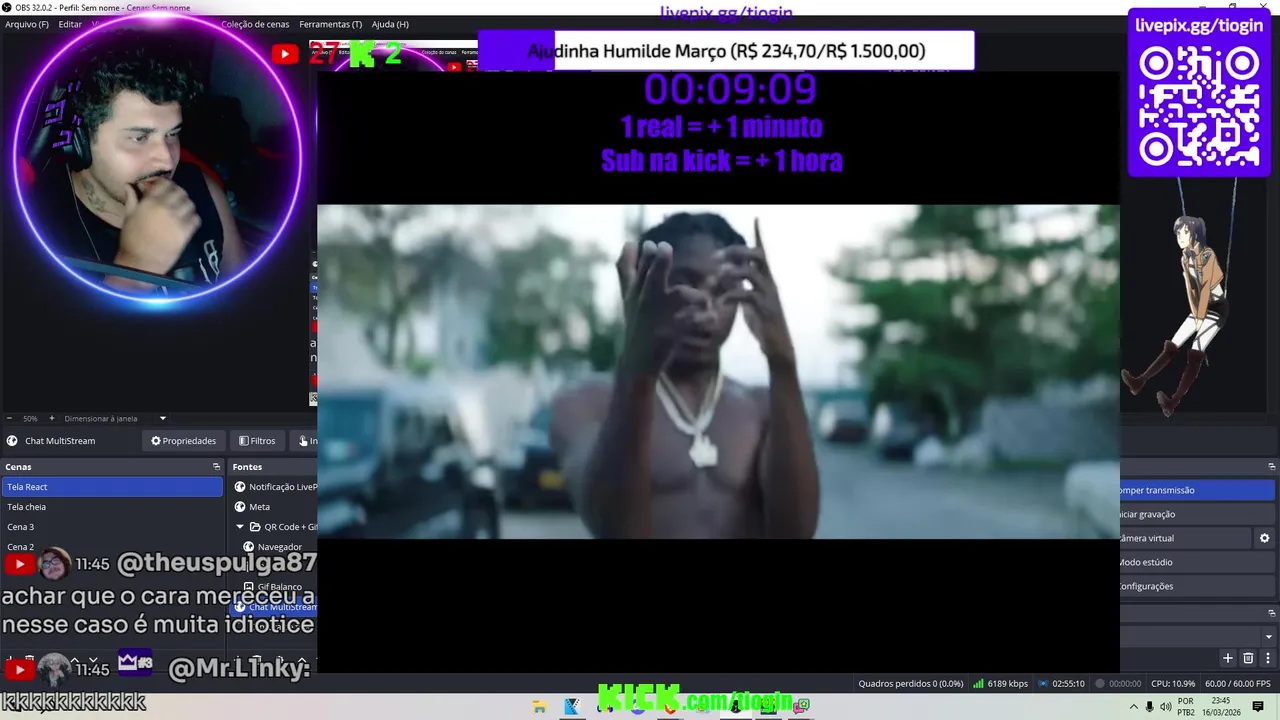Viewport: 1280px width, 720px height.
Task: Click the microphone tray icon
Action: [1149, 707]
